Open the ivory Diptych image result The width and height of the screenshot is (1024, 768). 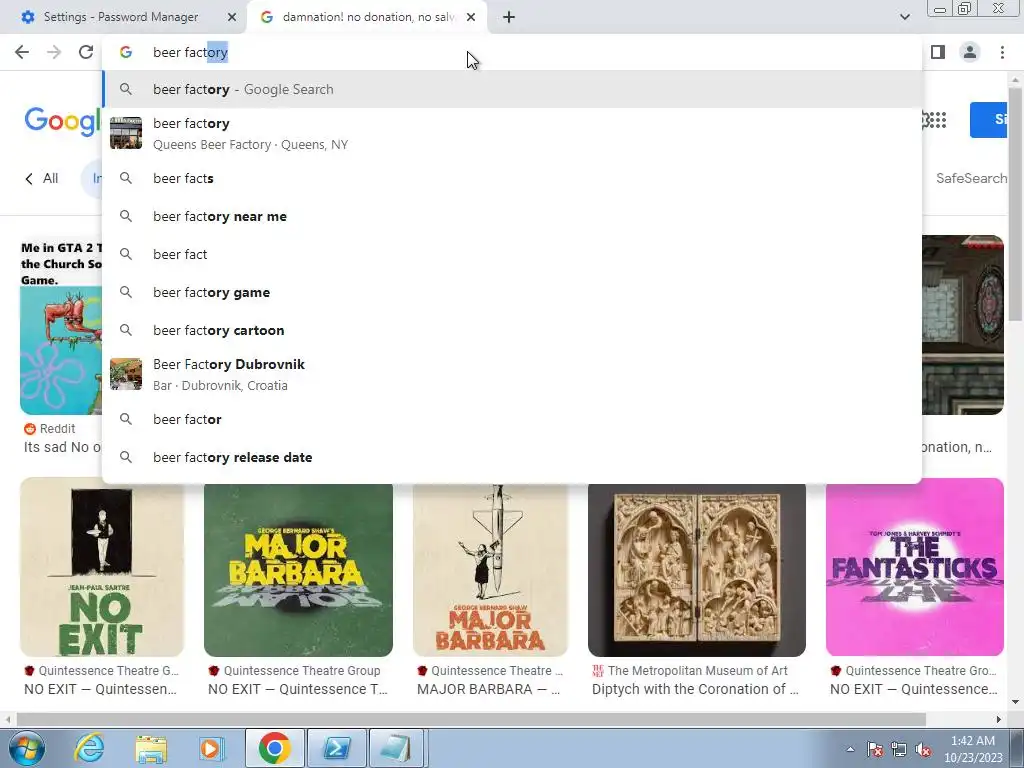[697, 570]
